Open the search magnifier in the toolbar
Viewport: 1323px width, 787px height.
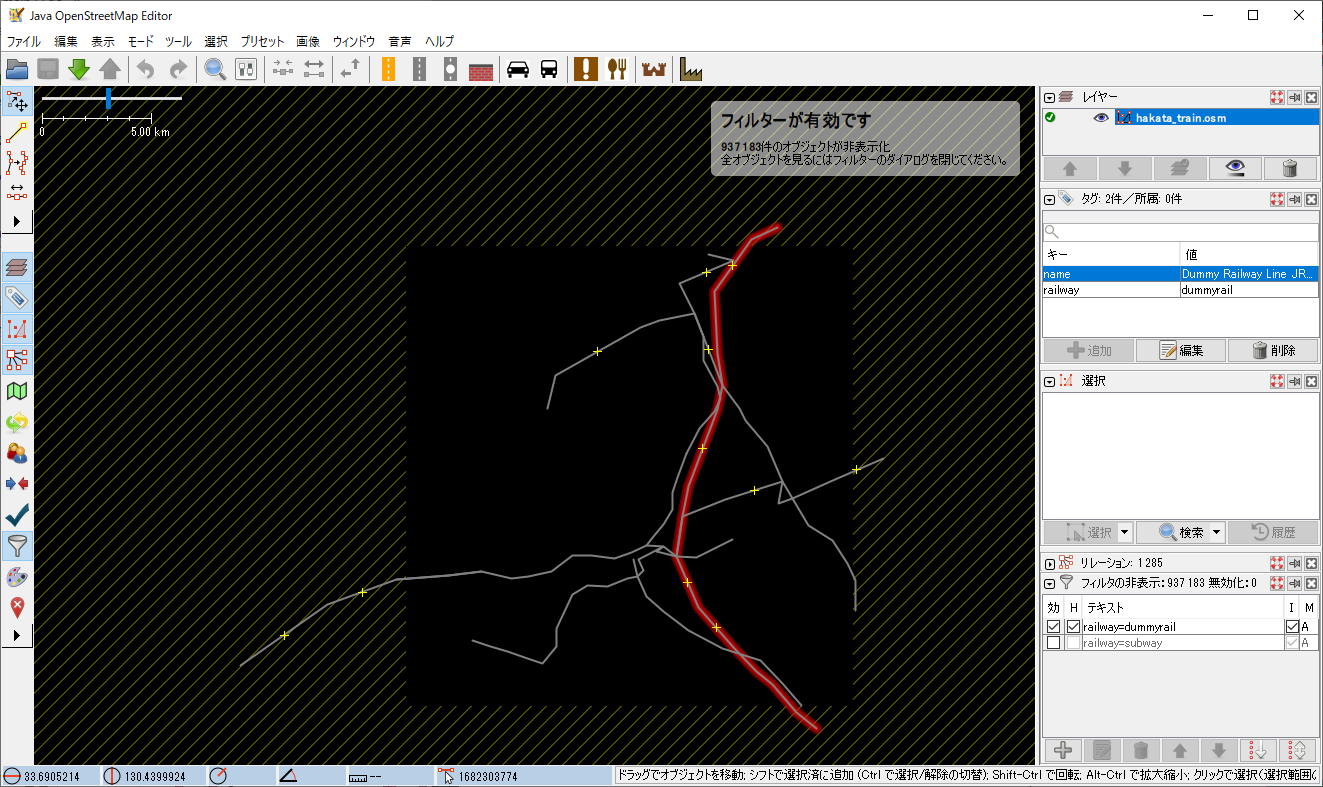(x=215, y=69)
